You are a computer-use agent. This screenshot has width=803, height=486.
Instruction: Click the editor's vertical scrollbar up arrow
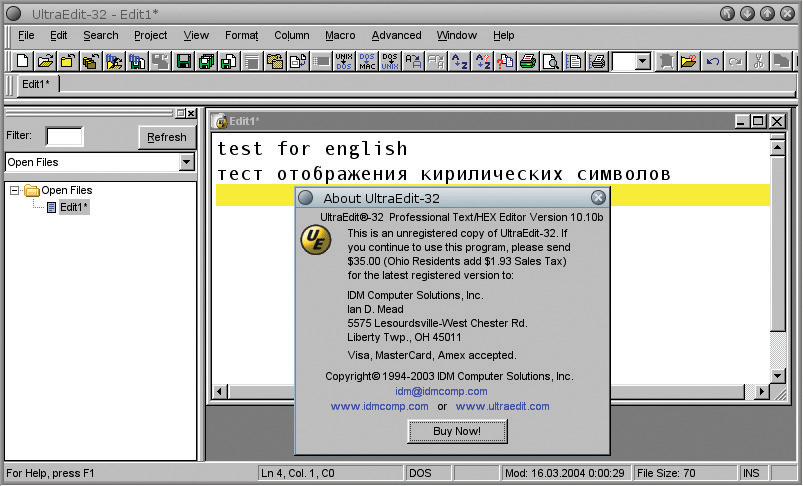[777, 148]
